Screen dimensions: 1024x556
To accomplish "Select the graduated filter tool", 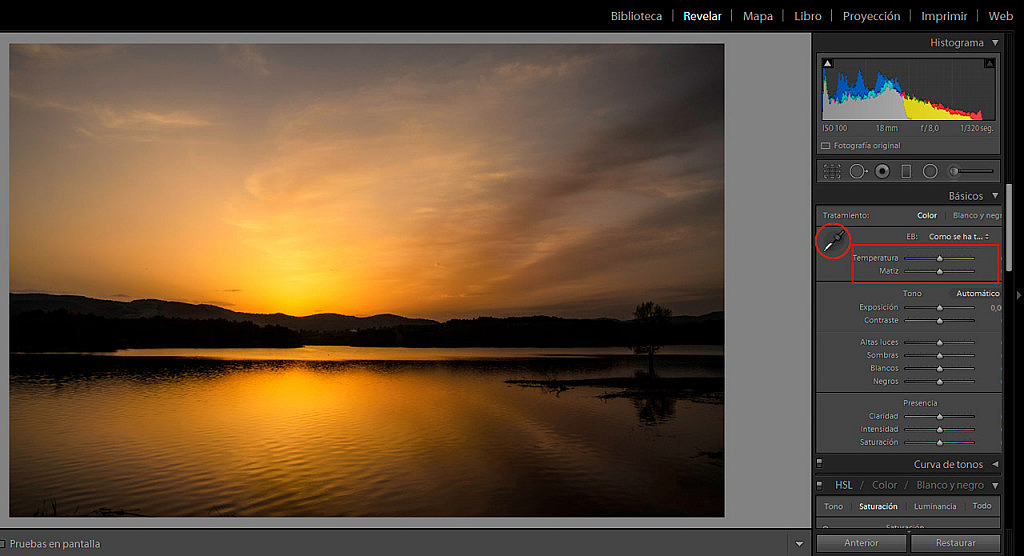I will click(906, 171).
